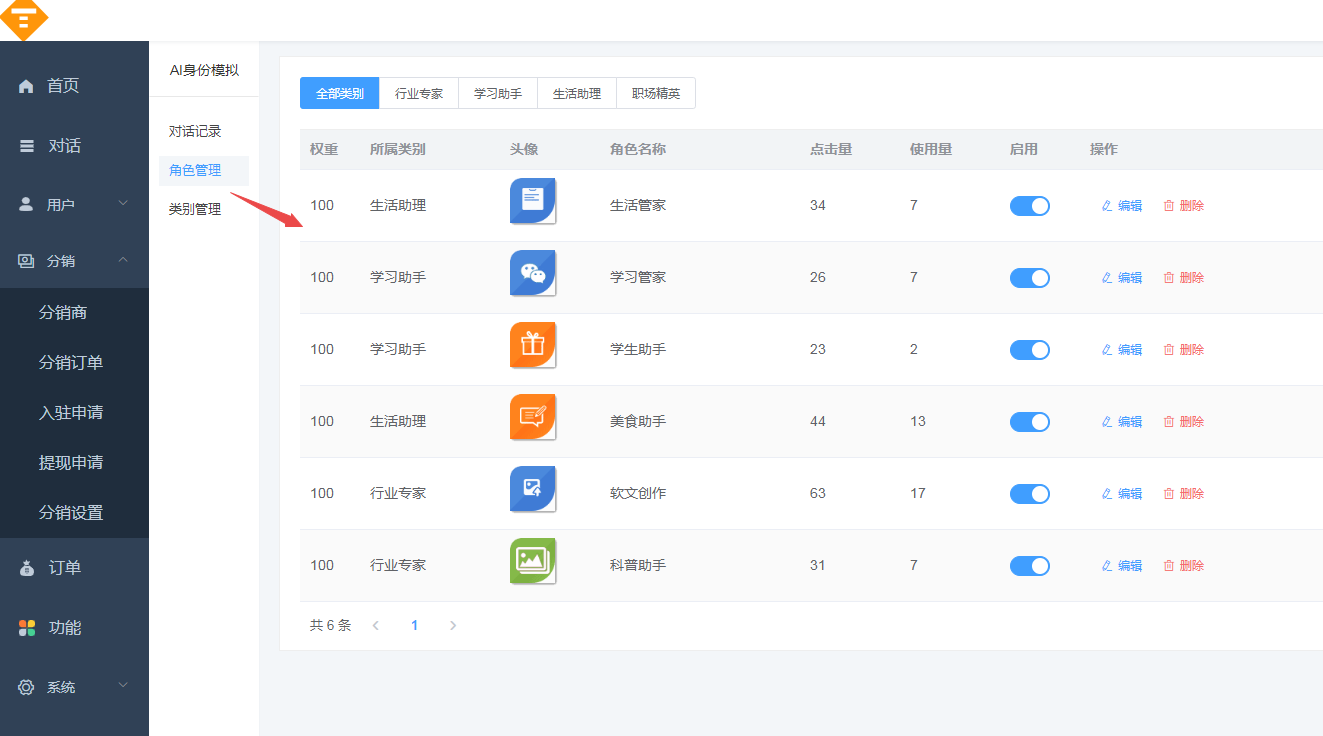Click the orange logo icon at top left
1323x736 pixels.
coord(22,18)
